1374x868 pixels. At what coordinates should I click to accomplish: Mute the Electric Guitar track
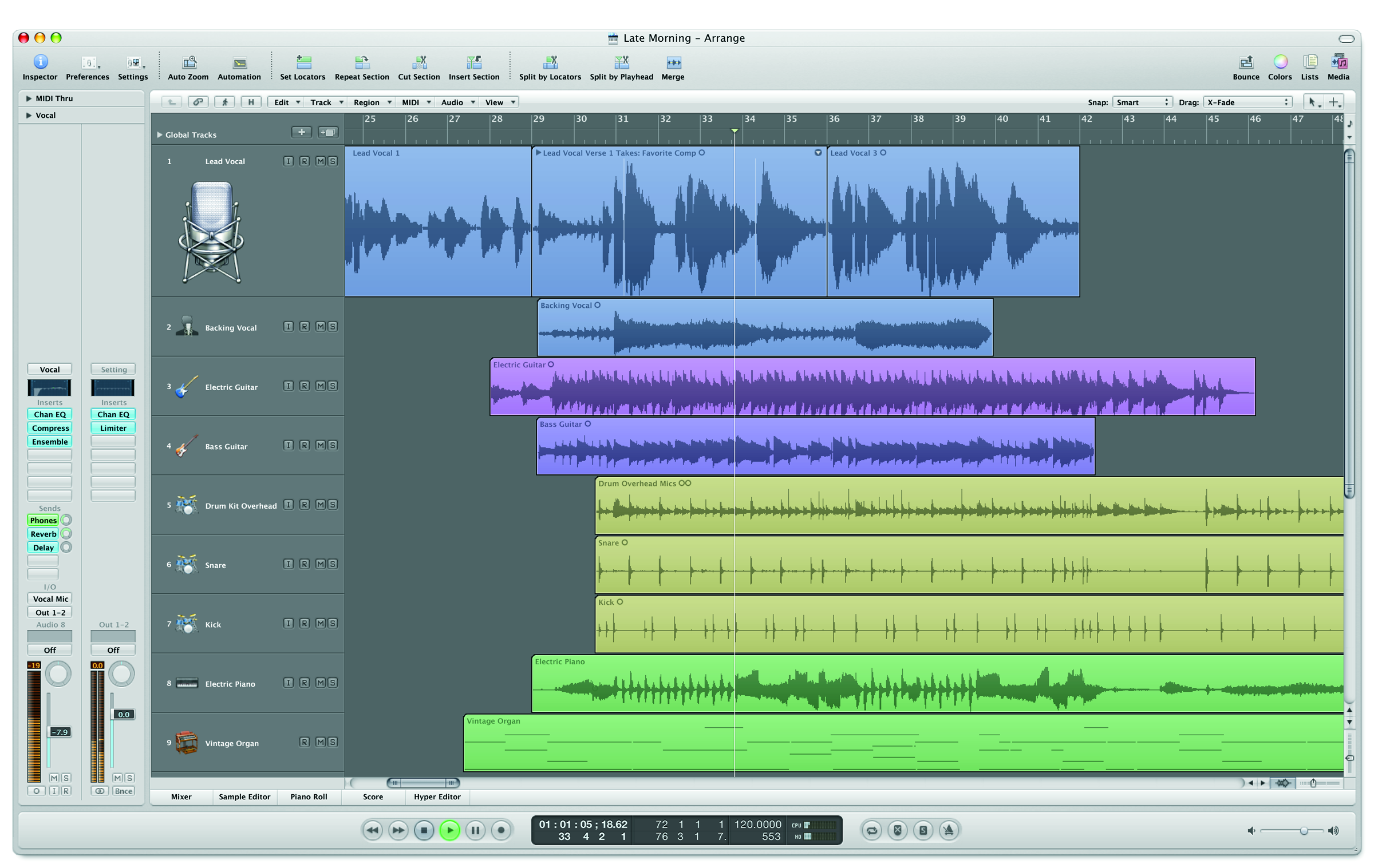click(x=320, y=386)
